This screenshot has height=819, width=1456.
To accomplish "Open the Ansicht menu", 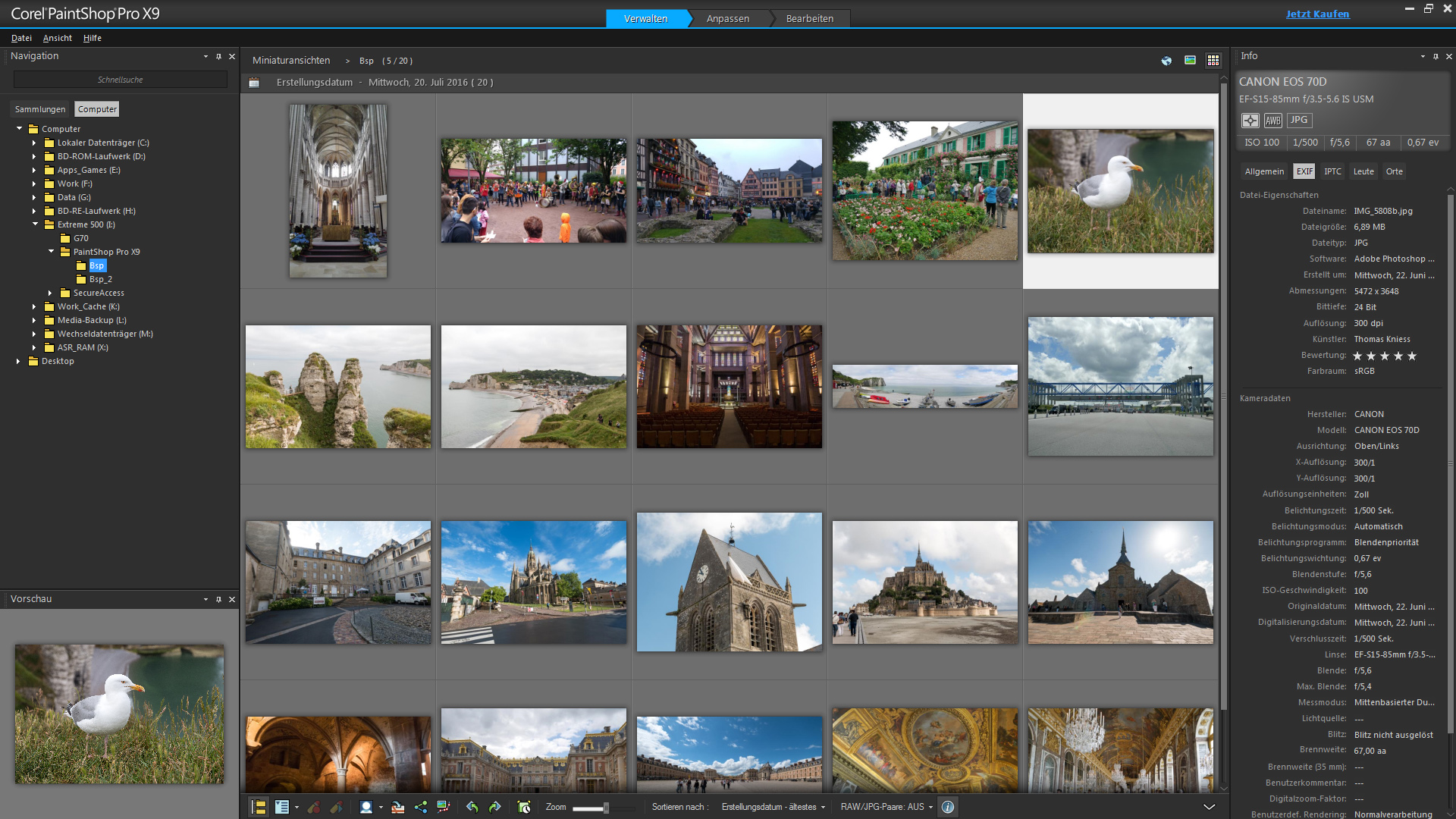I will [x=58, y=38].
